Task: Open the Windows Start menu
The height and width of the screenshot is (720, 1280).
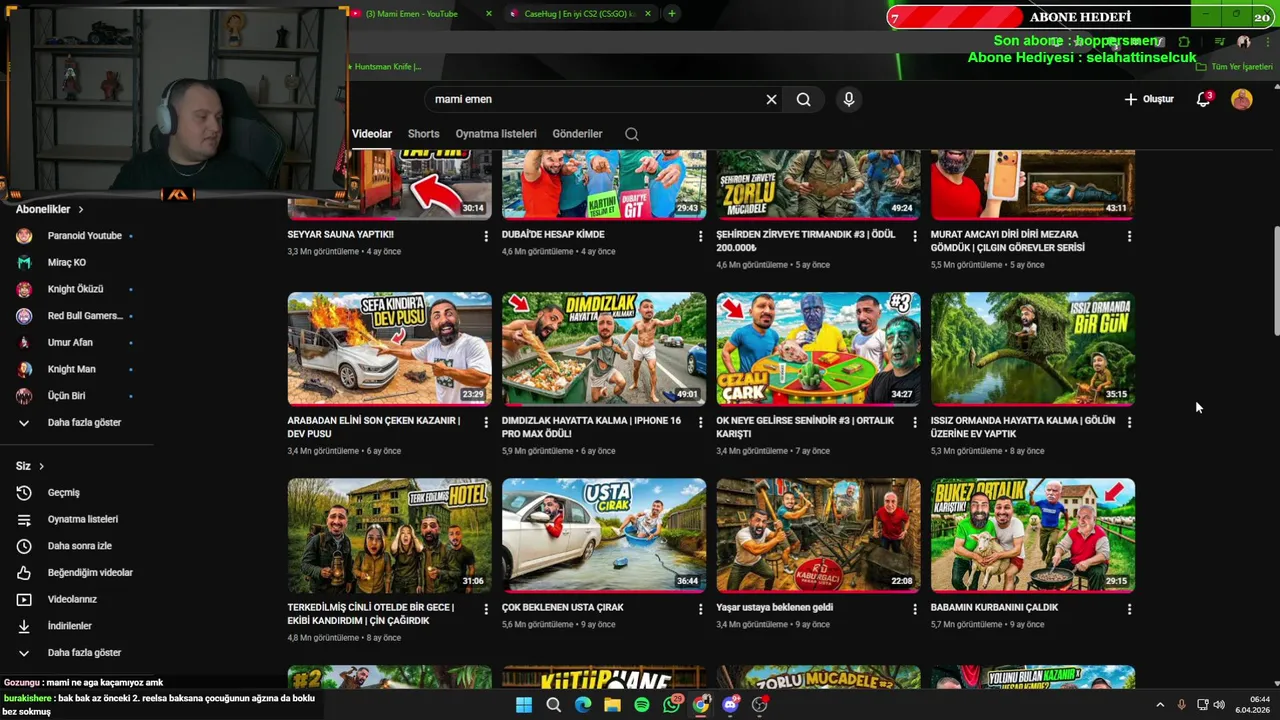Action: 524,705
